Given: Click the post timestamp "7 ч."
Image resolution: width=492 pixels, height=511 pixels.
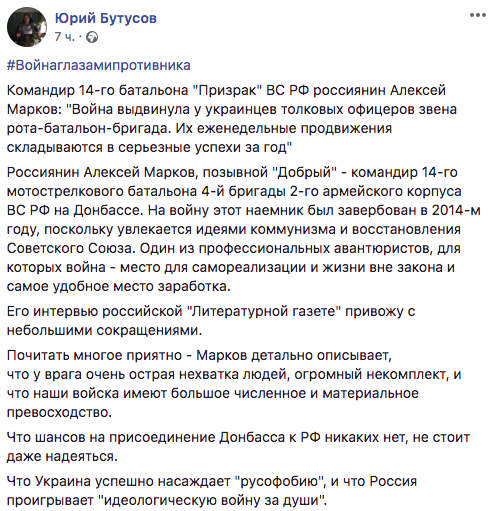Looking at the screenshot, I should [x=65, y=37].
